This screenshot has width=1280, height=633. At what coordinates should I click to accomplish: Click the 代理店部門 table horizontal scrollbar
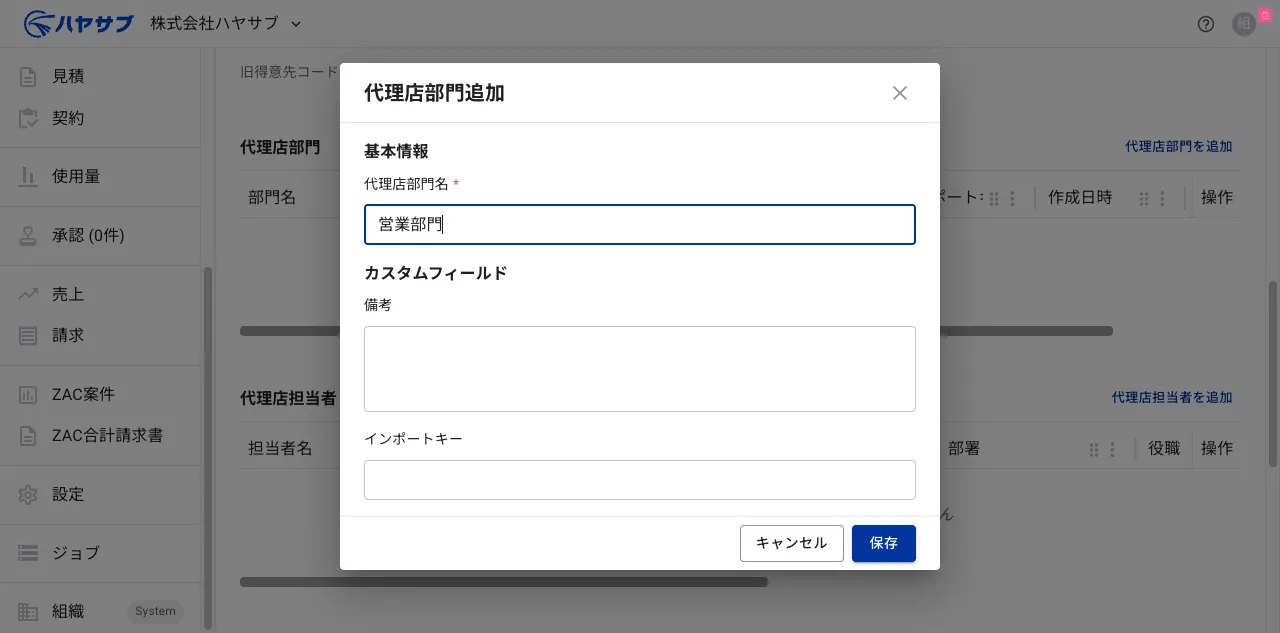pyautogui.click(x=676, y=331)
